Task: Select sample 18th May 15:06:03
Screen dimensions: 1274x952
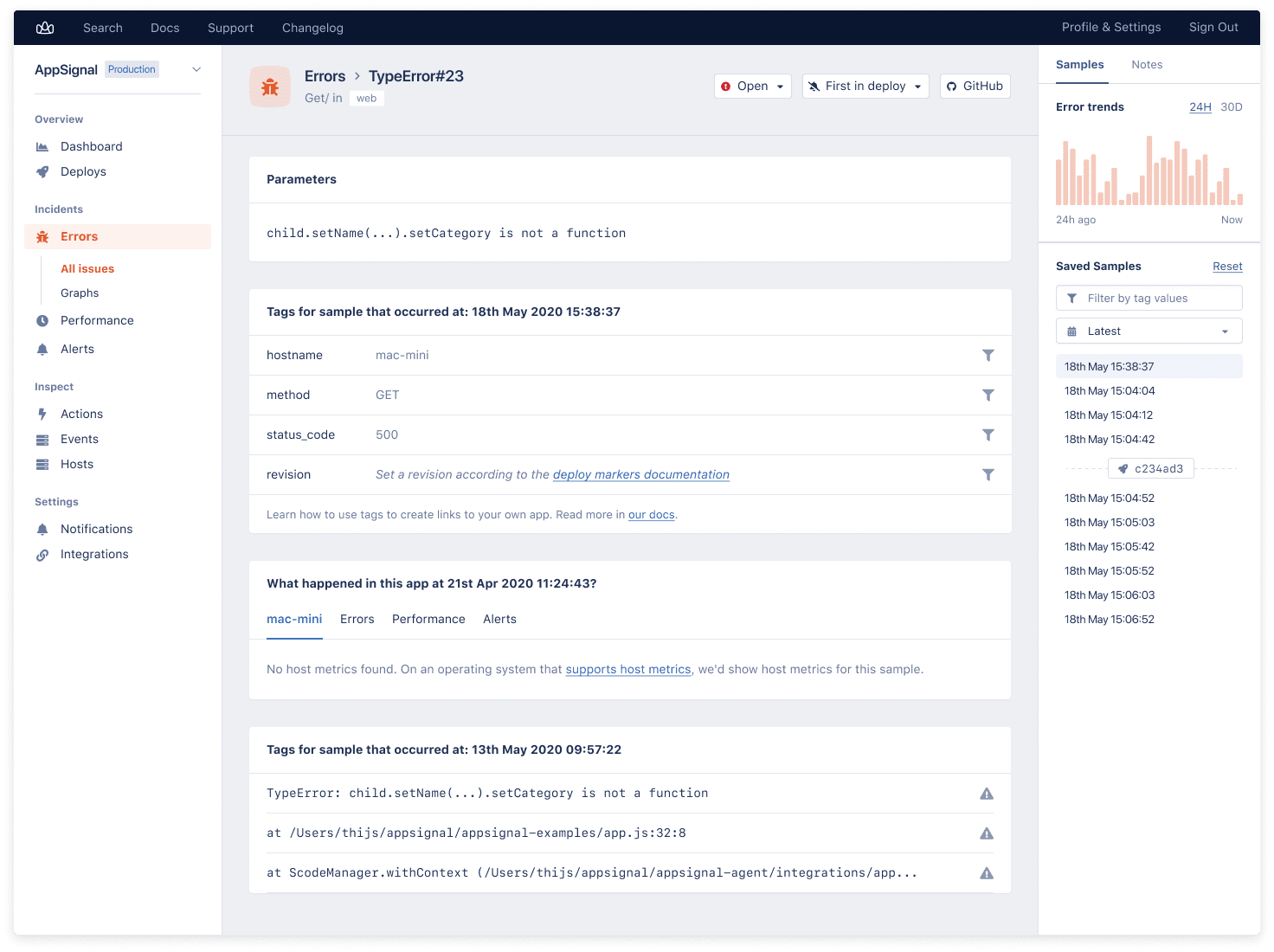Action: click(x=1110, y=595)
